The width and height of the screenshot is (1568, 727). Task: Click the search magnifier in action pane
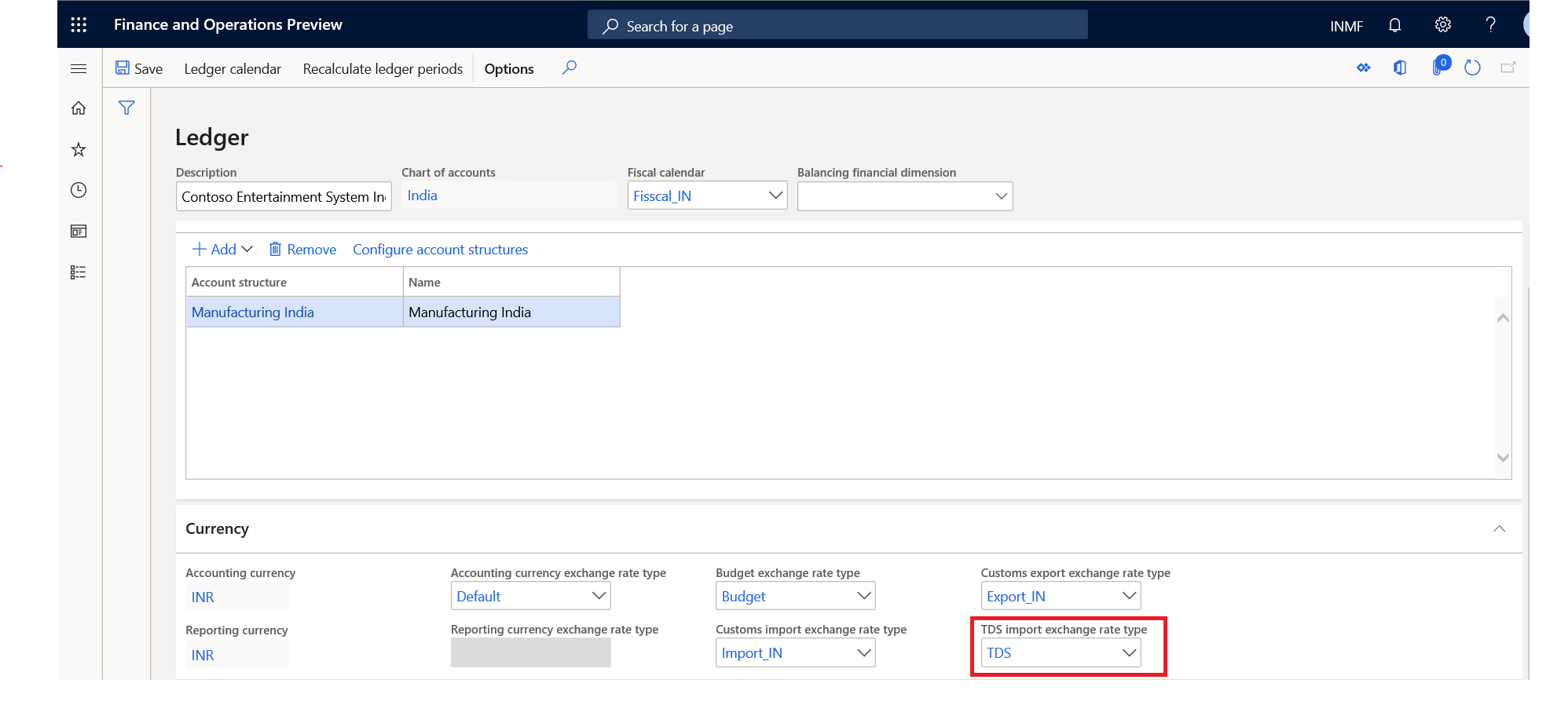[570, 68]
